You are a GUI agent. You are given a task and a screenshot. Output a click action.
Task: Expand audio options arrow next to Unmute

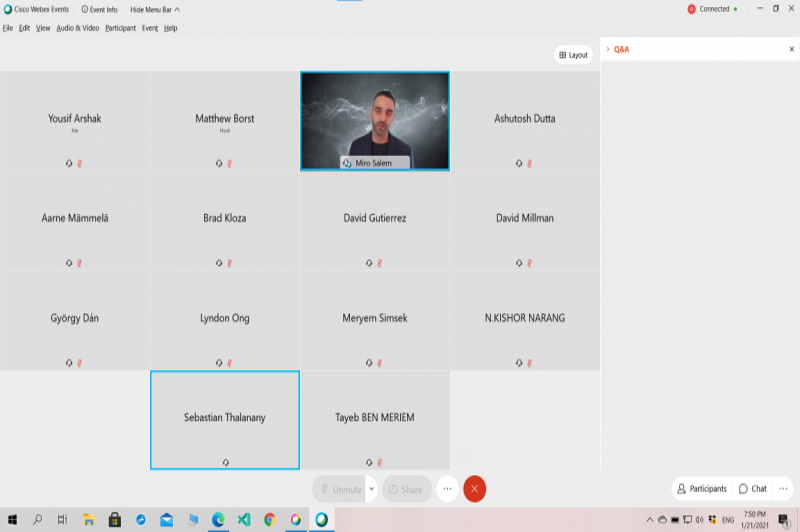[x=371, y=489]
